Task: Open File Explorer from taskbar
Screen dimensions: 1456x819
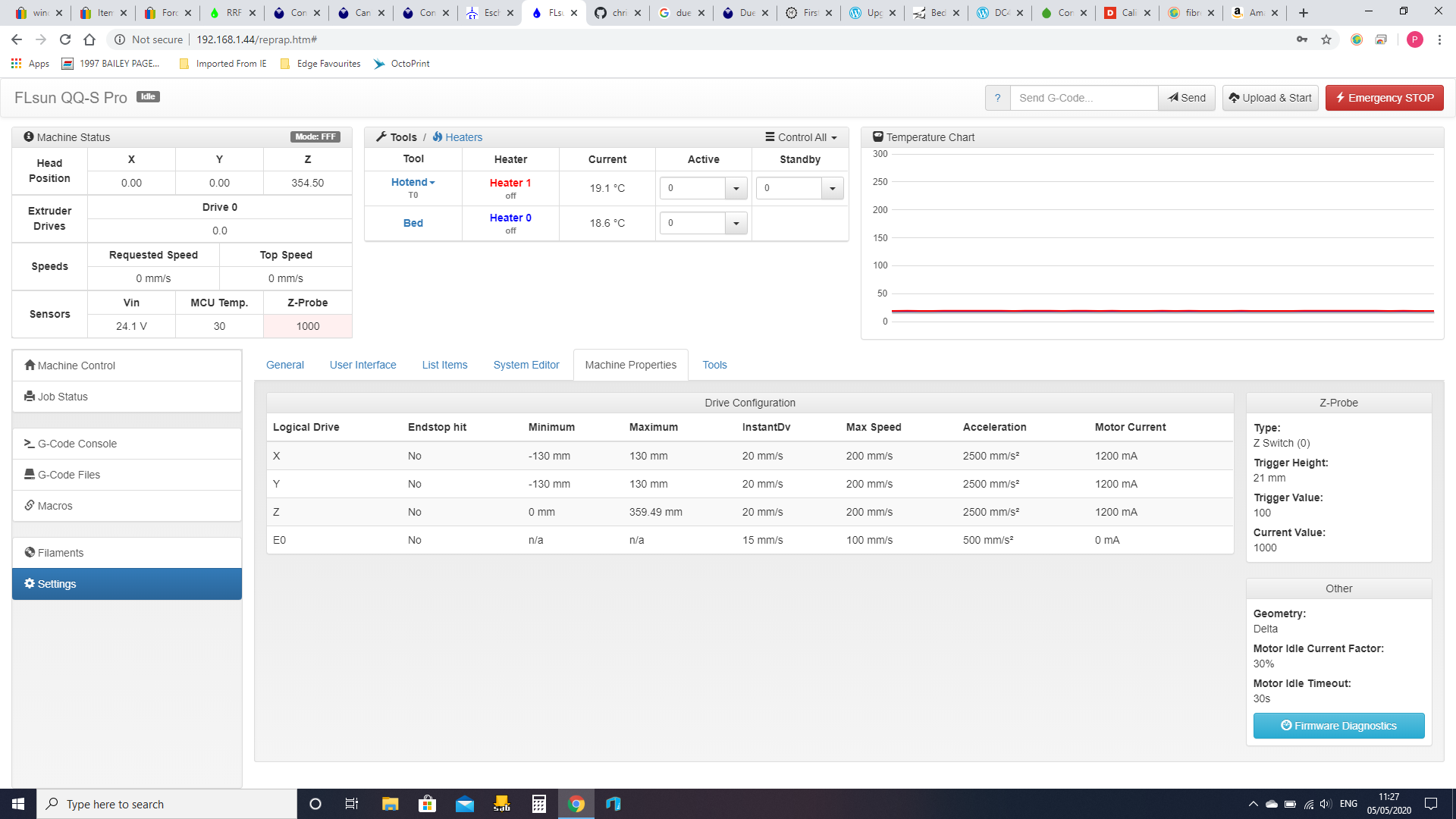Action: tap(390, 804)
